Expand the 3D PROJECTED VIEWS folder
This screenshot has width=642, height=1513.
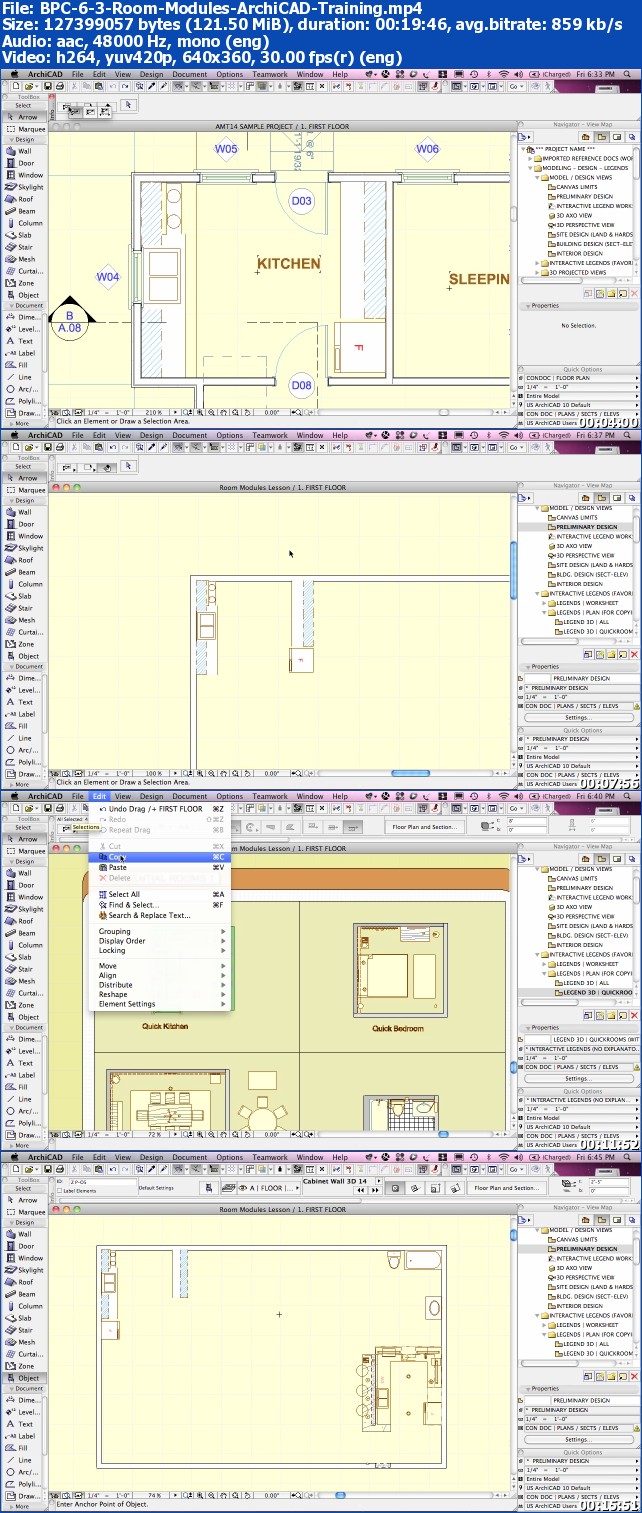click(539, 272)
